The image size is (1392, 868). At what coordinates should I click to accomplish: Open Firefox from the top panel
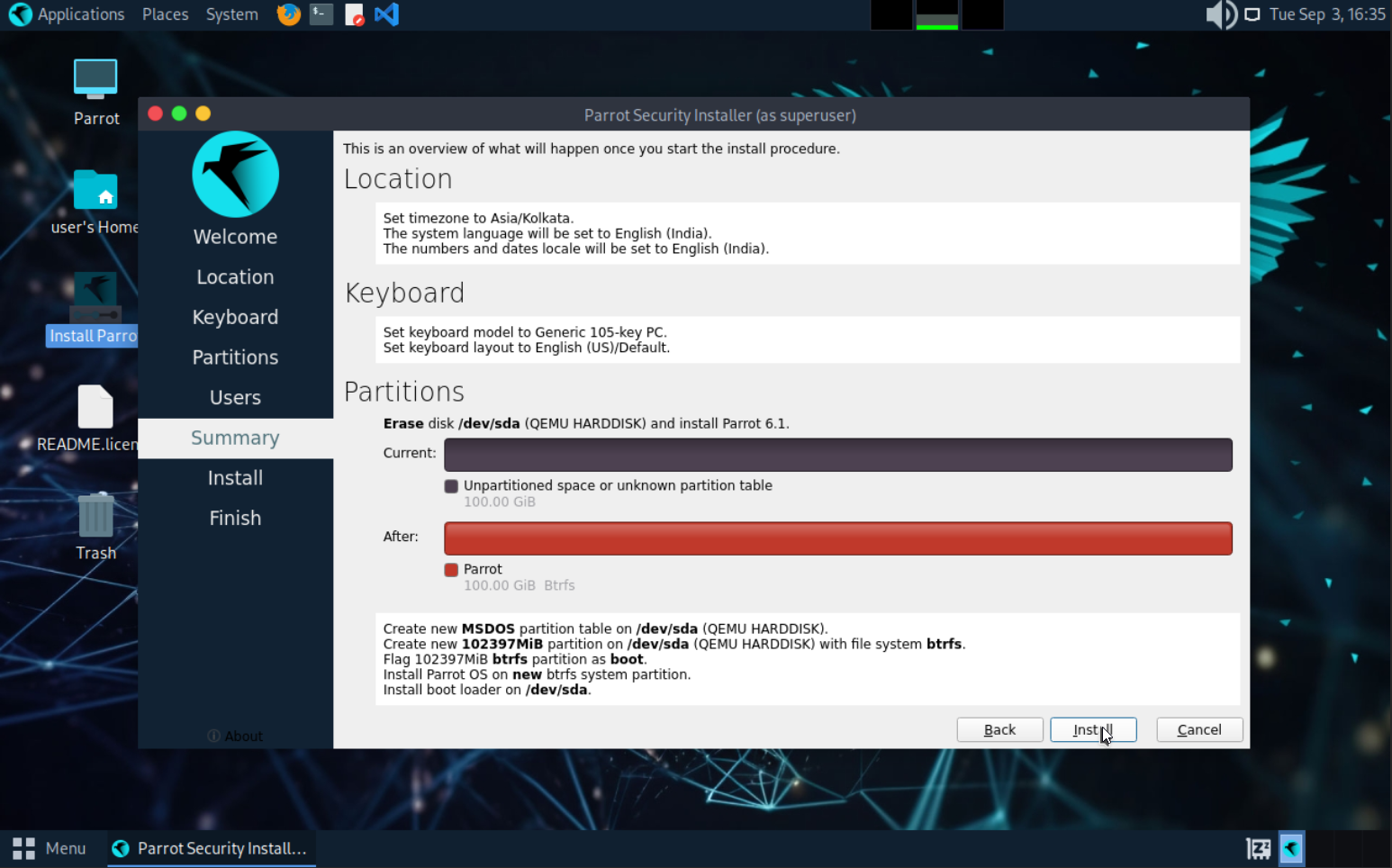(288, 14)
